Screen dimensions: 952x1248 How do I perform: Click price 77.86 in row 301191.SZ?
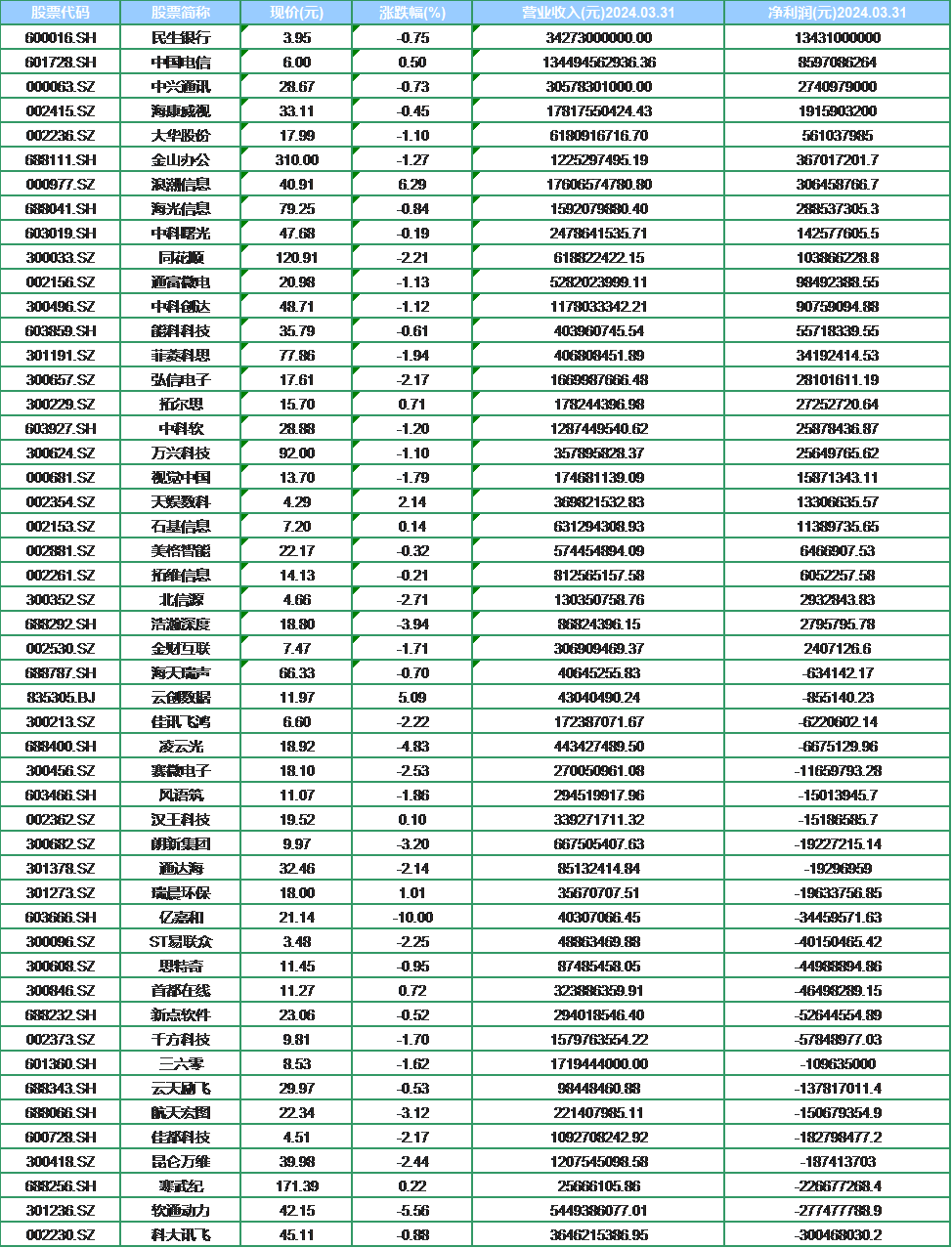tap(297, 355)
